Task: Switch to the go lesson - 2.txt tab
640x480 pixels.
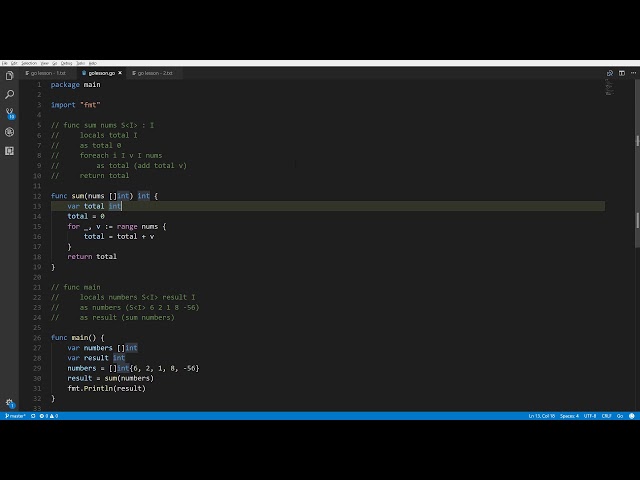Action: (x=155, y=73)
